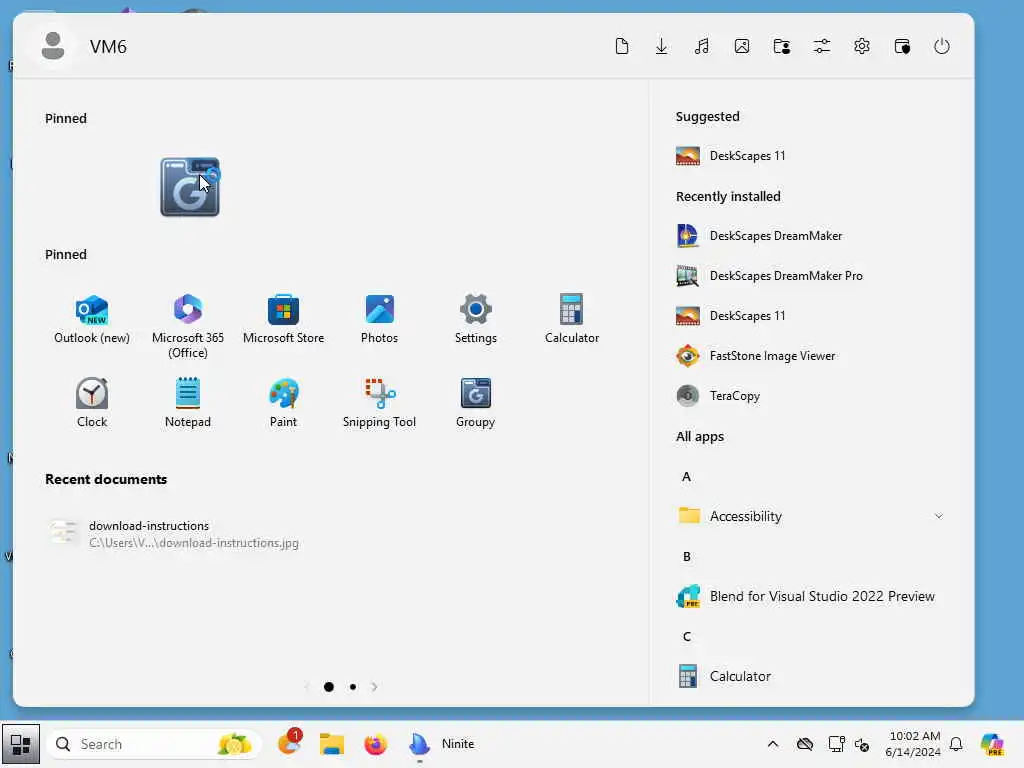Launch Microsoft 365 (Office)
The height and width of the screenshot is (768, 1024).
coord(188,326)
